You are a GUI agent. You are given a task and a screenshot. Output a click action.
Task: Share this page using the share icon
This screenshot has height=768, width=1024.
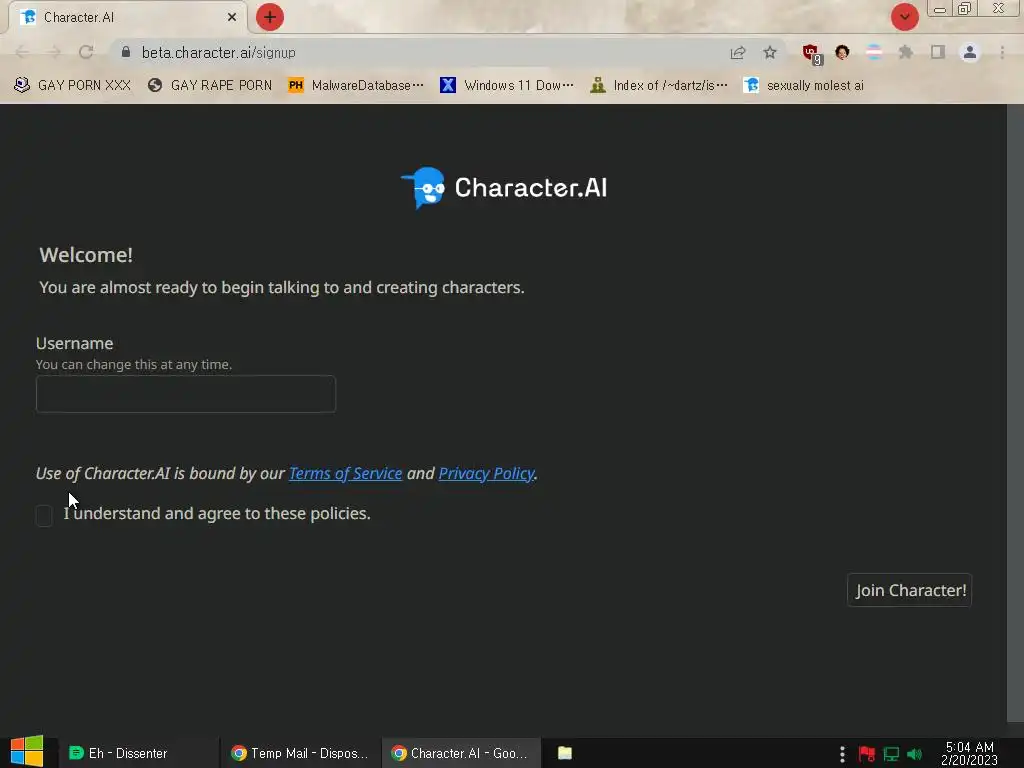pos(738,52)
